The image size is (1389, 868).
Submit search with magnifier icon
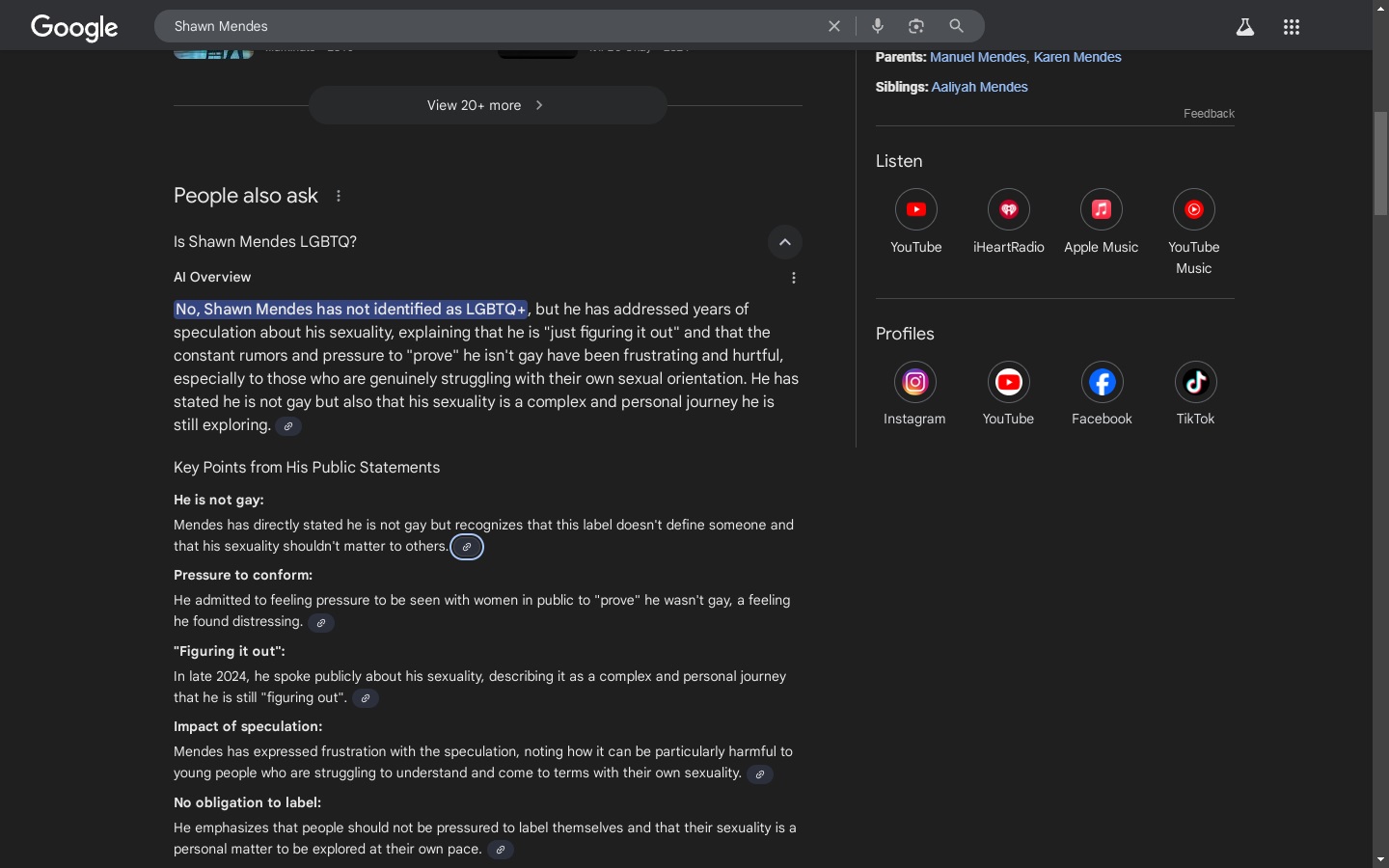(956, 26)
